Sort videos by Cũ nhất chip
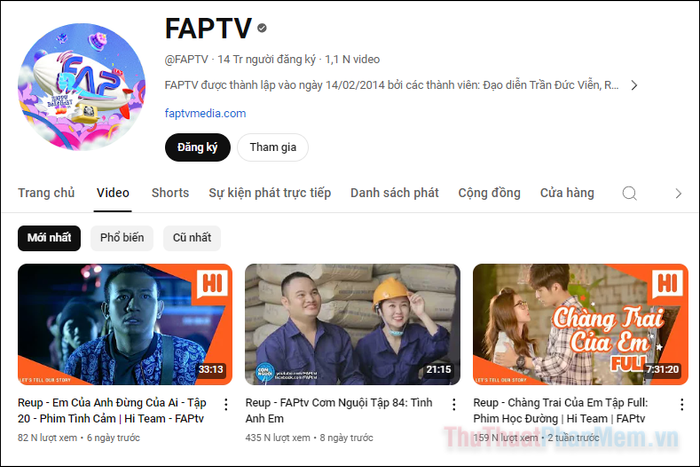The width and height of the screenshot is (700, 467). (x=192, y=238)
